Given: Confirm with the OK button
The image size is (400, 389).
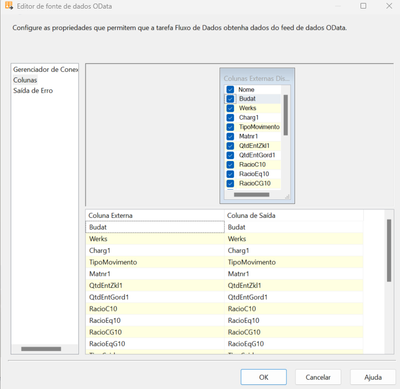Looking at the screenshot, I should point(263,377).
